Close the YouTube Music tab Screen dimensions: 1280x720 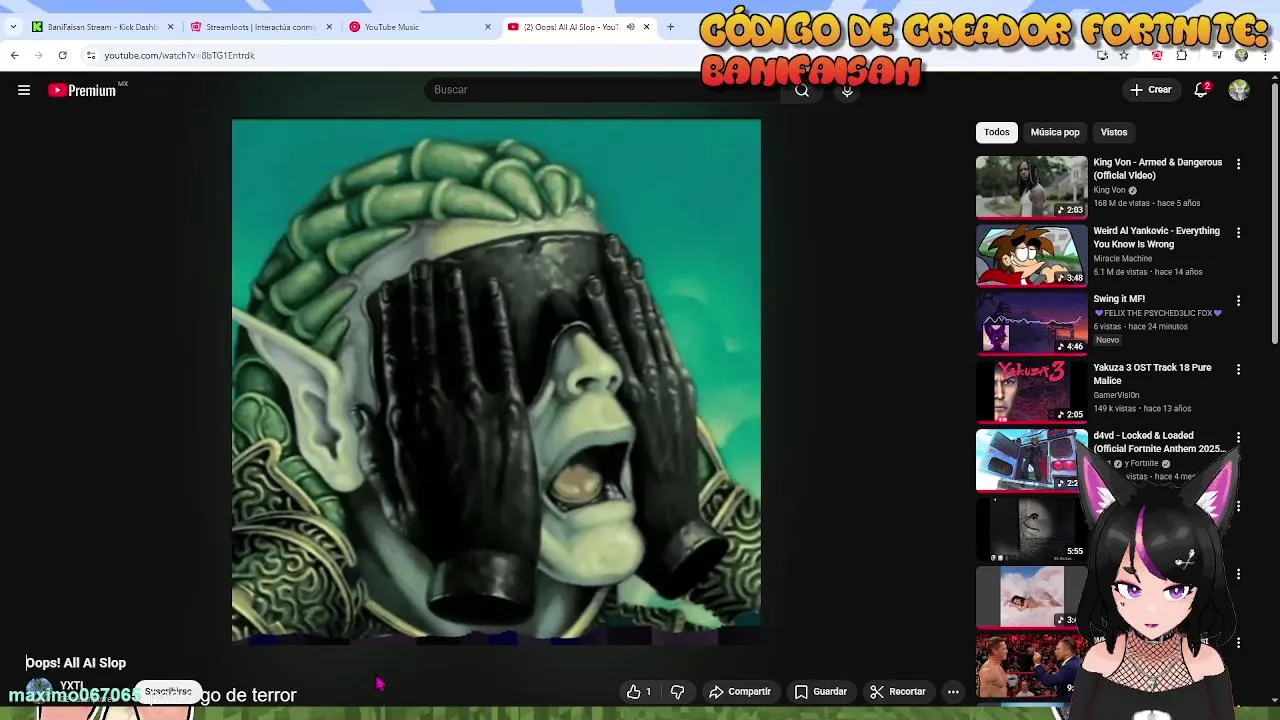pyautogui.click(x=488, y=27)
